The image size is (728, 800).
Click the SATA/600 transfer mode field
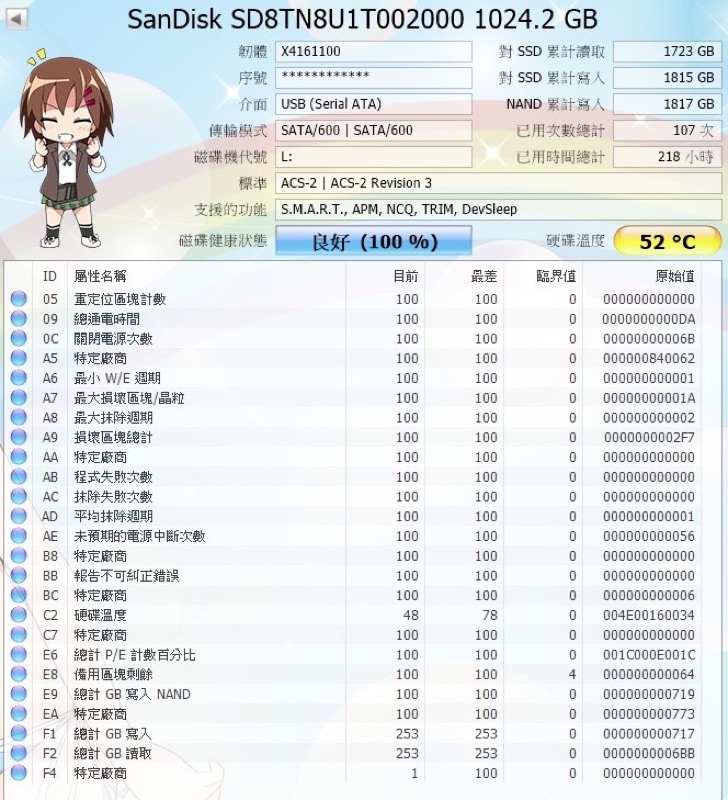coord(373,131)
